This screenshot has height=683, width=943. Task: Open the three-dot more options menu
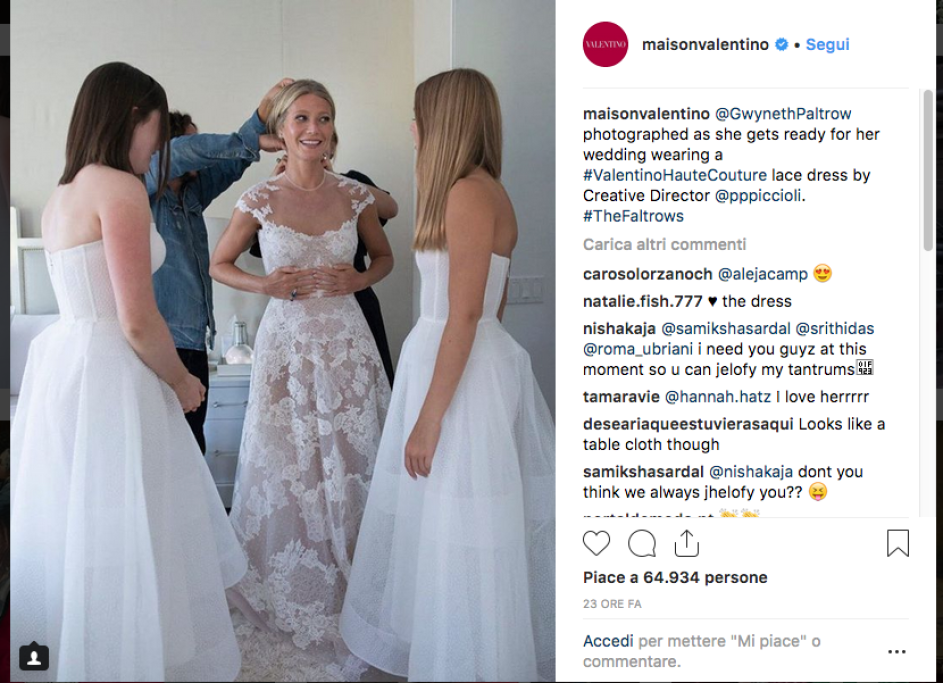click(897, 652)
